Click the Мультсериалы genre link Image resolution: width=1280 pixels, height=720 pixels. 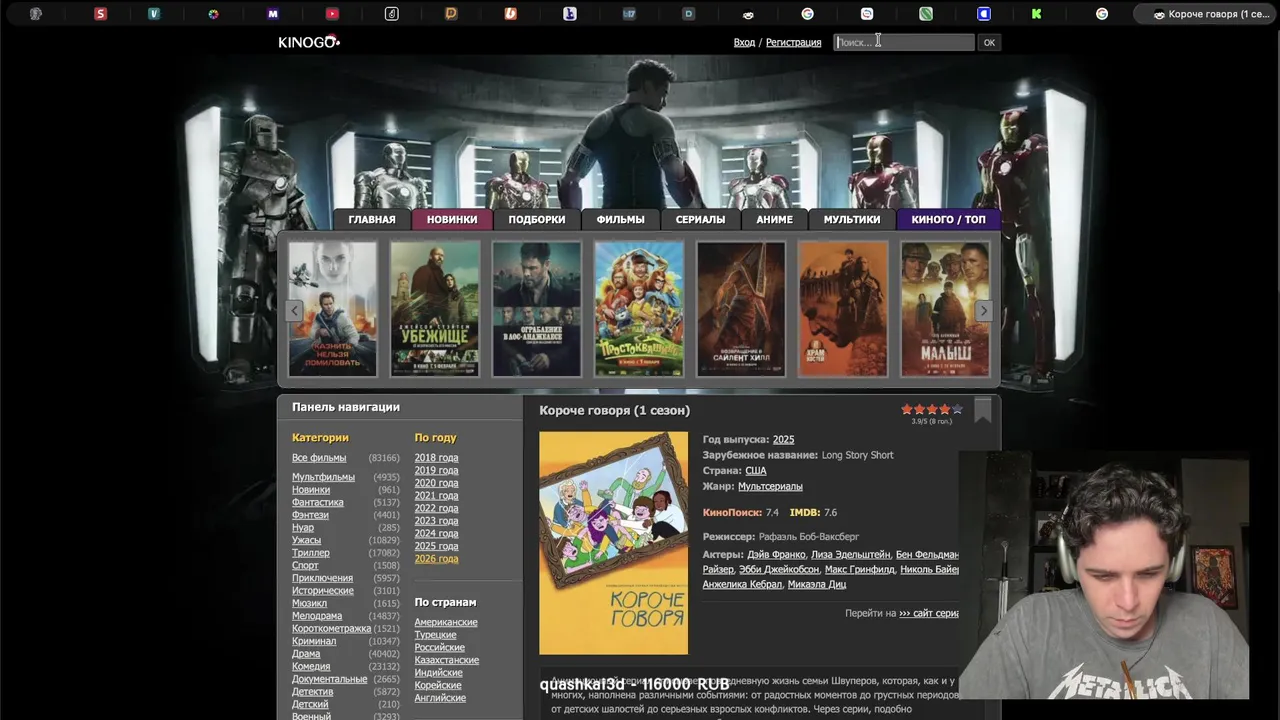click(770, 486)
